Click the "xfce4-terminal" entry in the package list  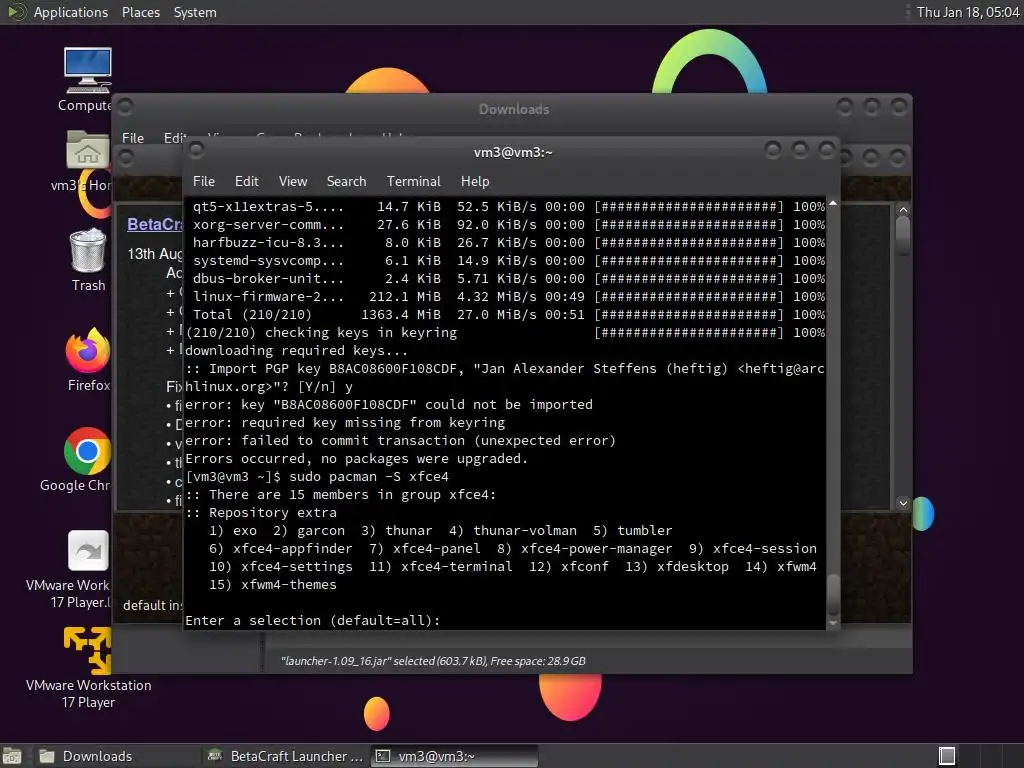click(456, 566)
